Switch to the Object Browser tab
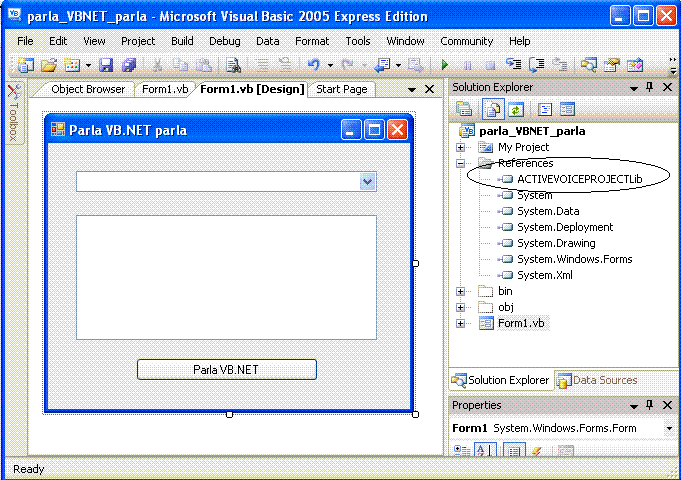The width and height of the screenshot is (681, 480). tap(88, 89)
